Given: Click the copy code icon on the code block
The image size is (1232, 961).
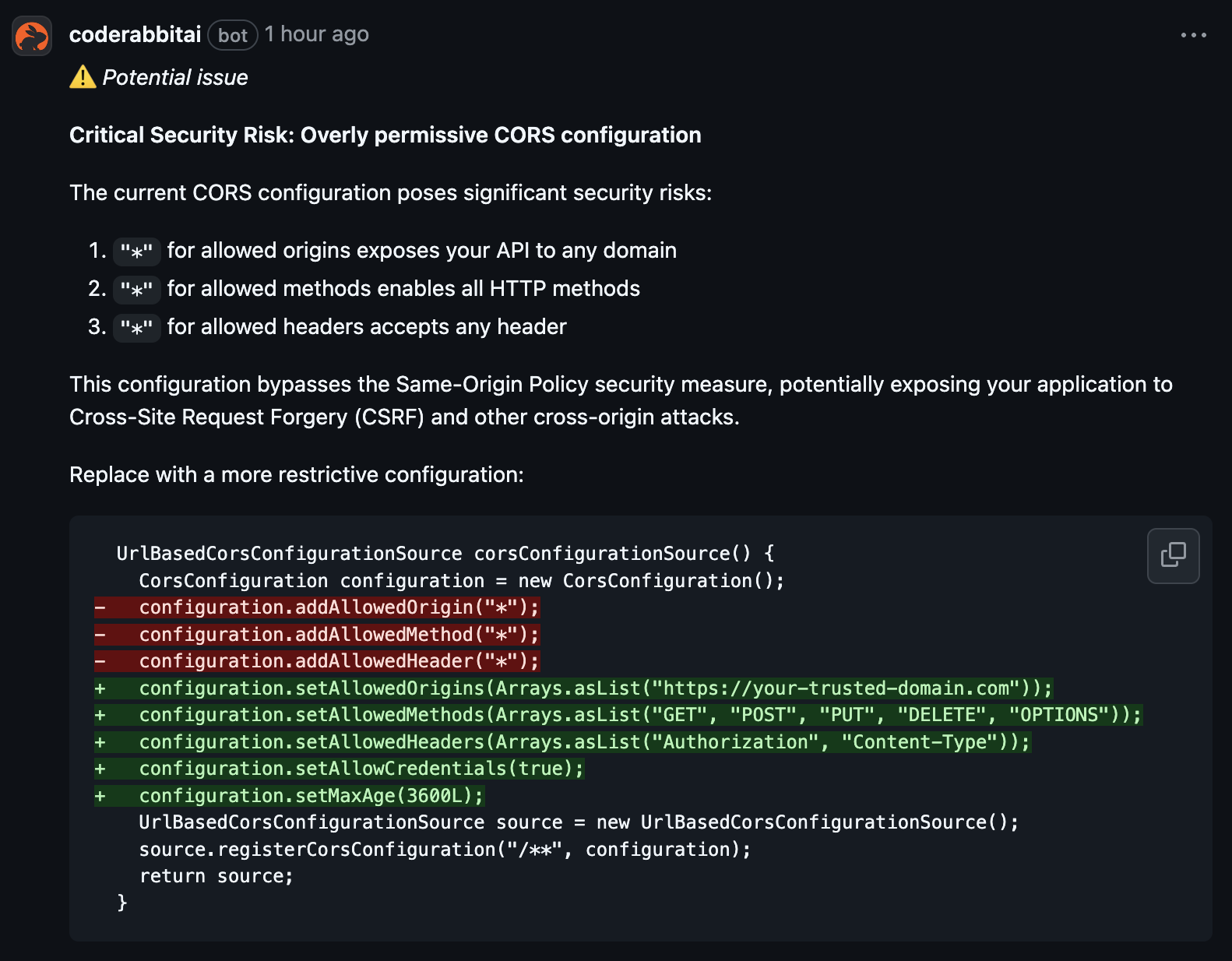Looking at the screenshot, I should [x=1173, y=555].
